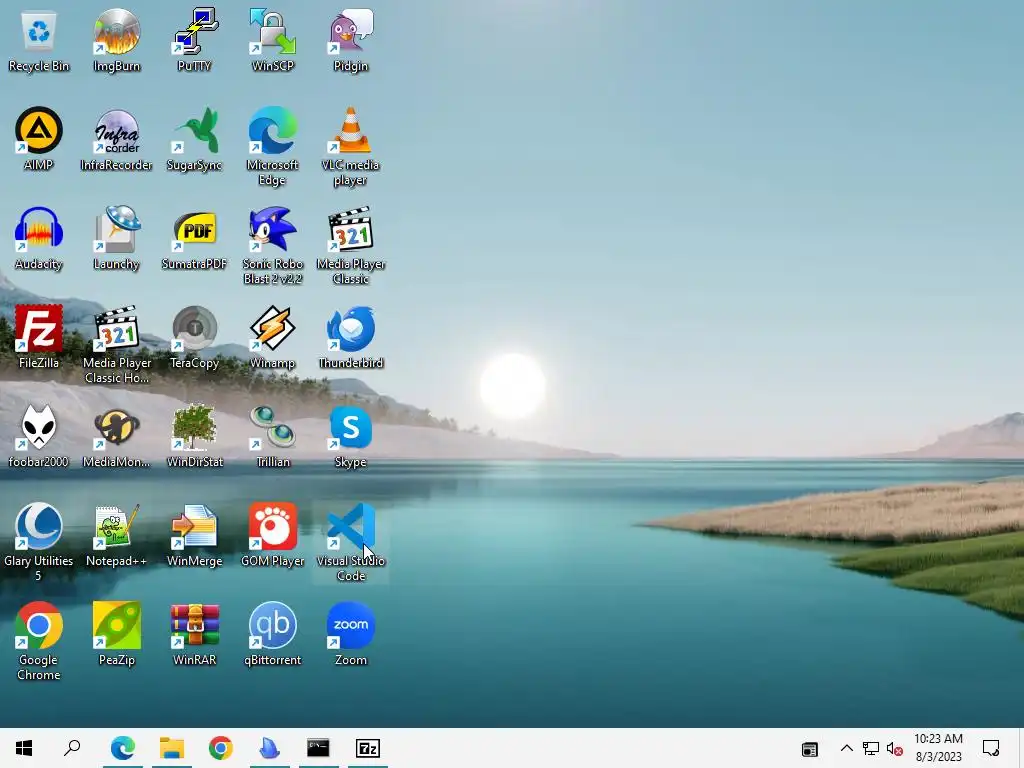Select the Notepad++ shortcut
The image size is (1024, 768).
[116, 535]
